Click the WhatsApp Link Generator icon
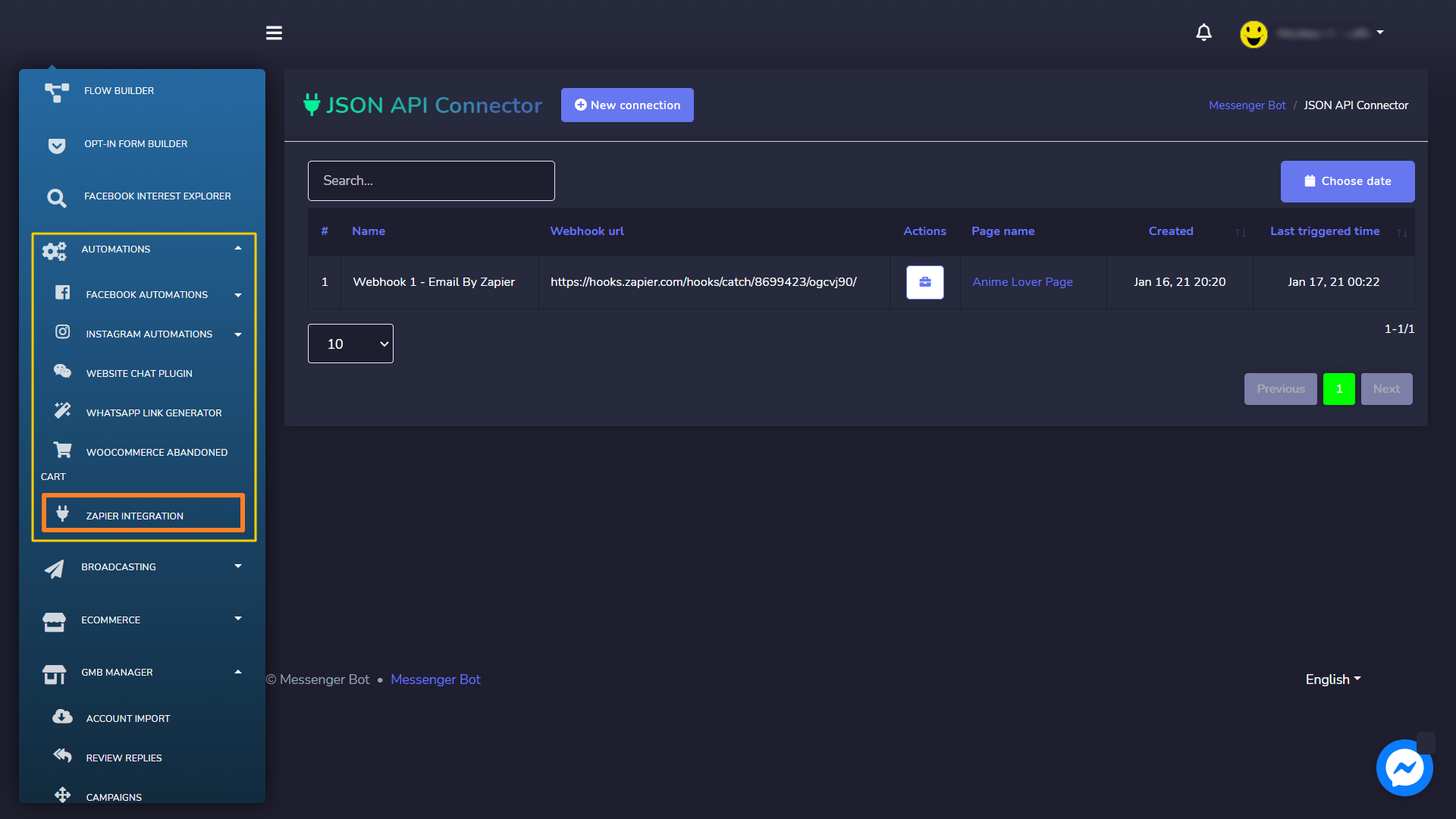Image resolution: width=1456 pixels, height=819 pixels. [x=64, y=411]
